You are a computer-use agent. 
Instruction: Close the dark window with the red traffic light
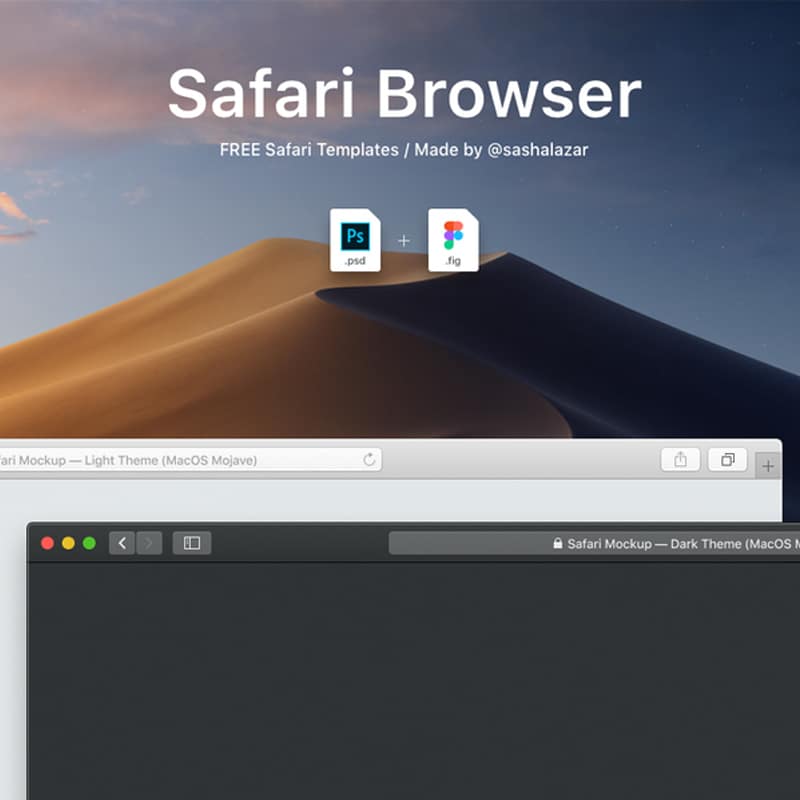click(48, 543)
